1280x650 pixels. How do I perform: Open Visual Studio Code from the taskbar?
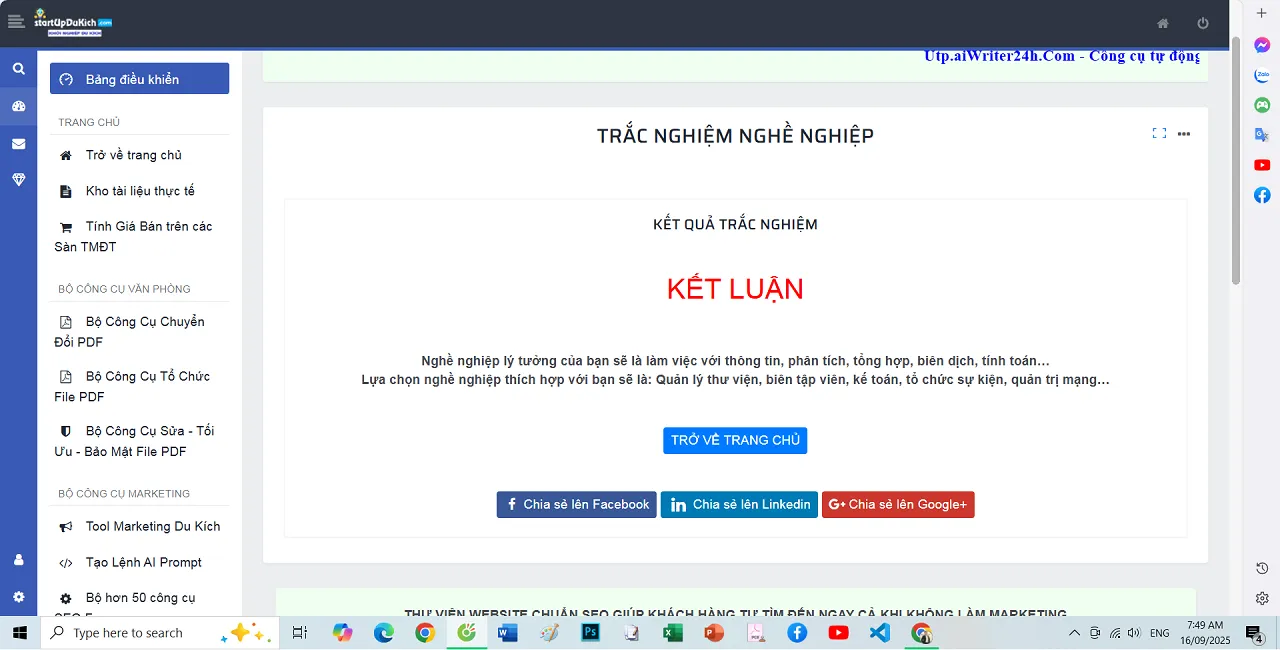pos(879,633)
